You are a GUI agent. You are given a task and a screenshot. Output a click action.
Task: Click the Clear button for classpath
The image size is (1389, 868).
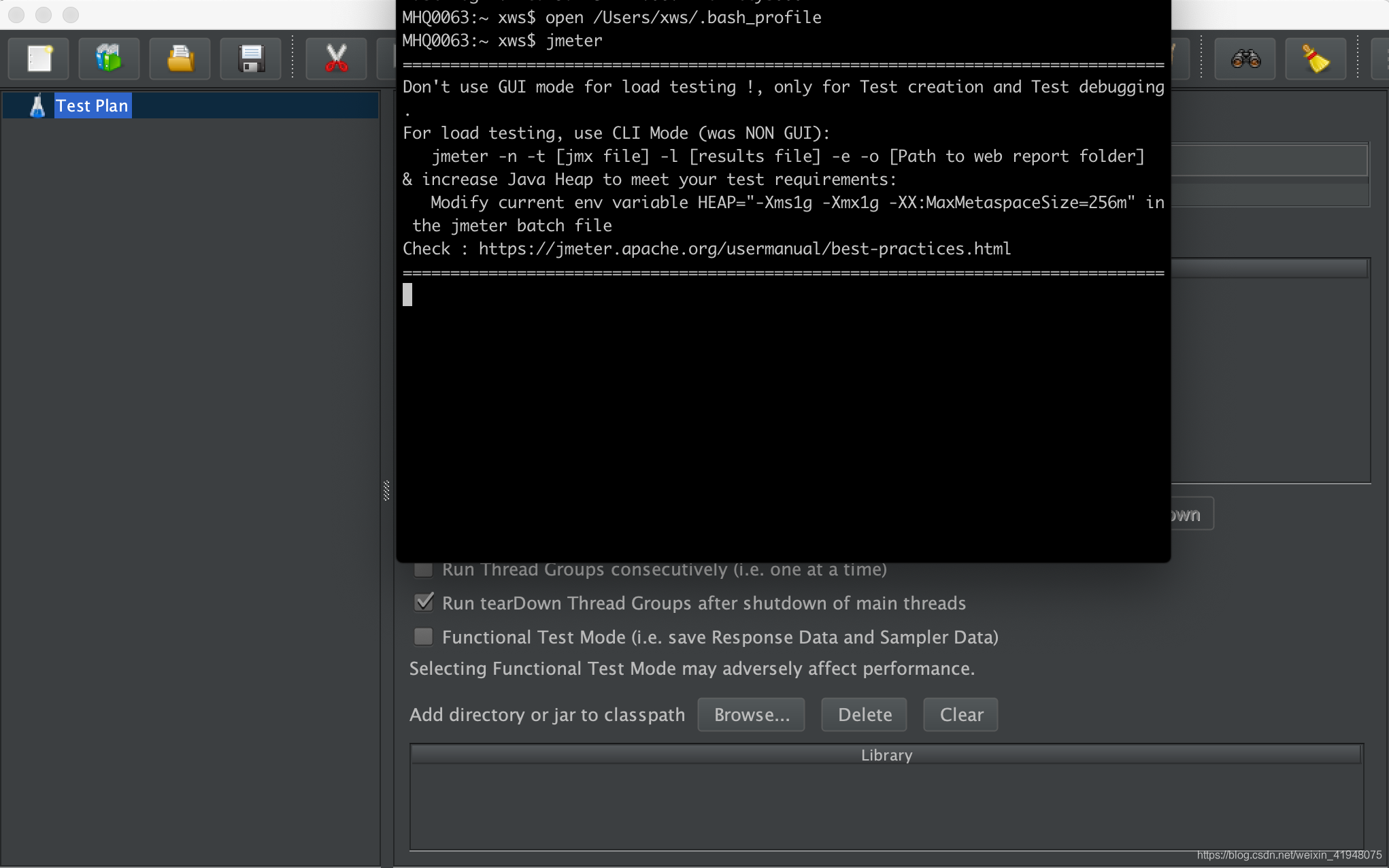[961, 715]
